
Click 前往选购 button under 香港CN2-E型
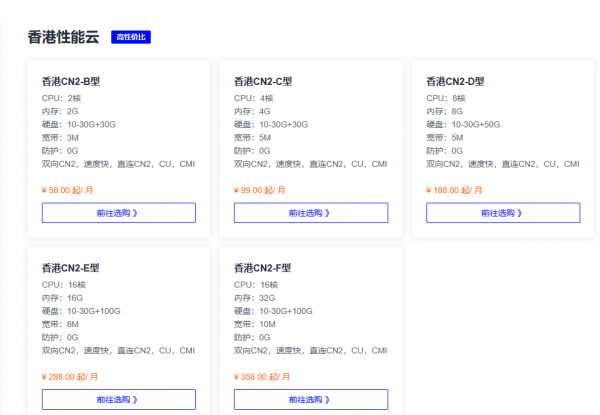(119, 399)
